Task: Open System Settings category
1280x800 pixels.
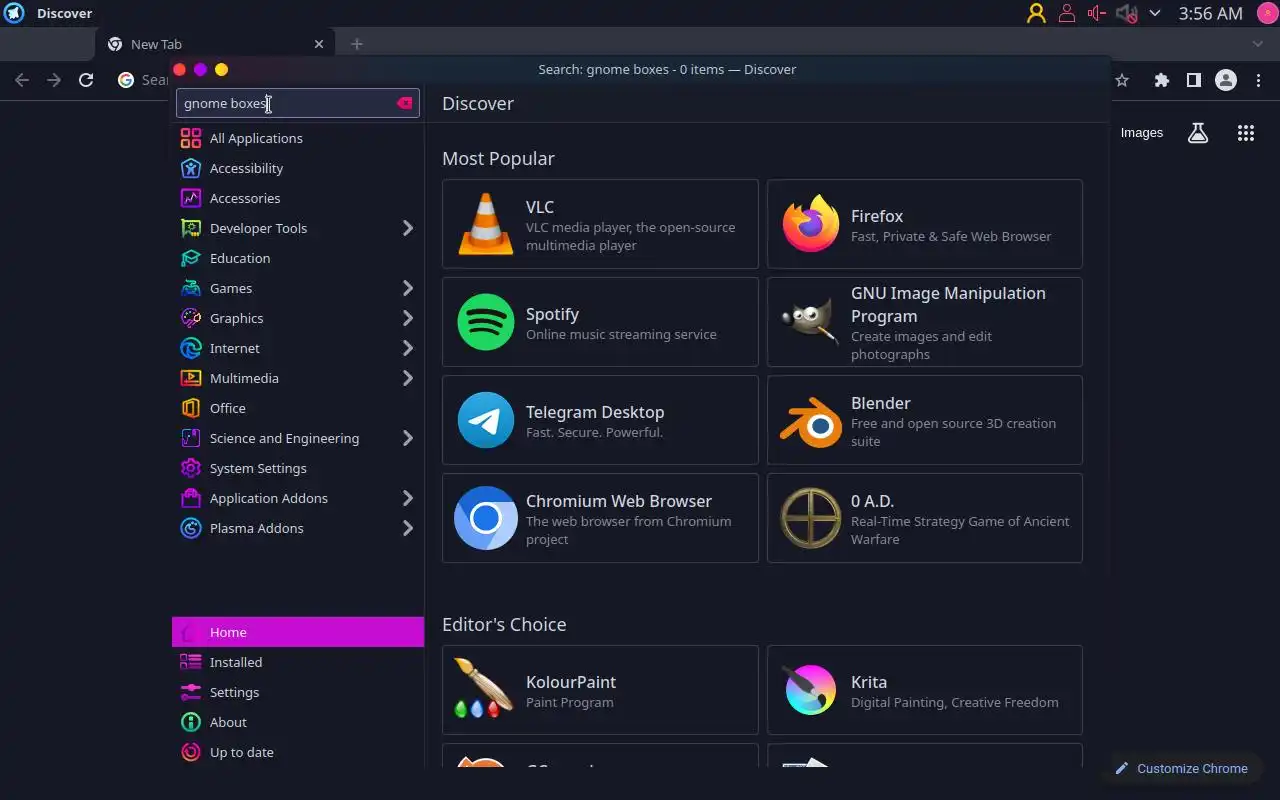Action: tap(298, 468)
